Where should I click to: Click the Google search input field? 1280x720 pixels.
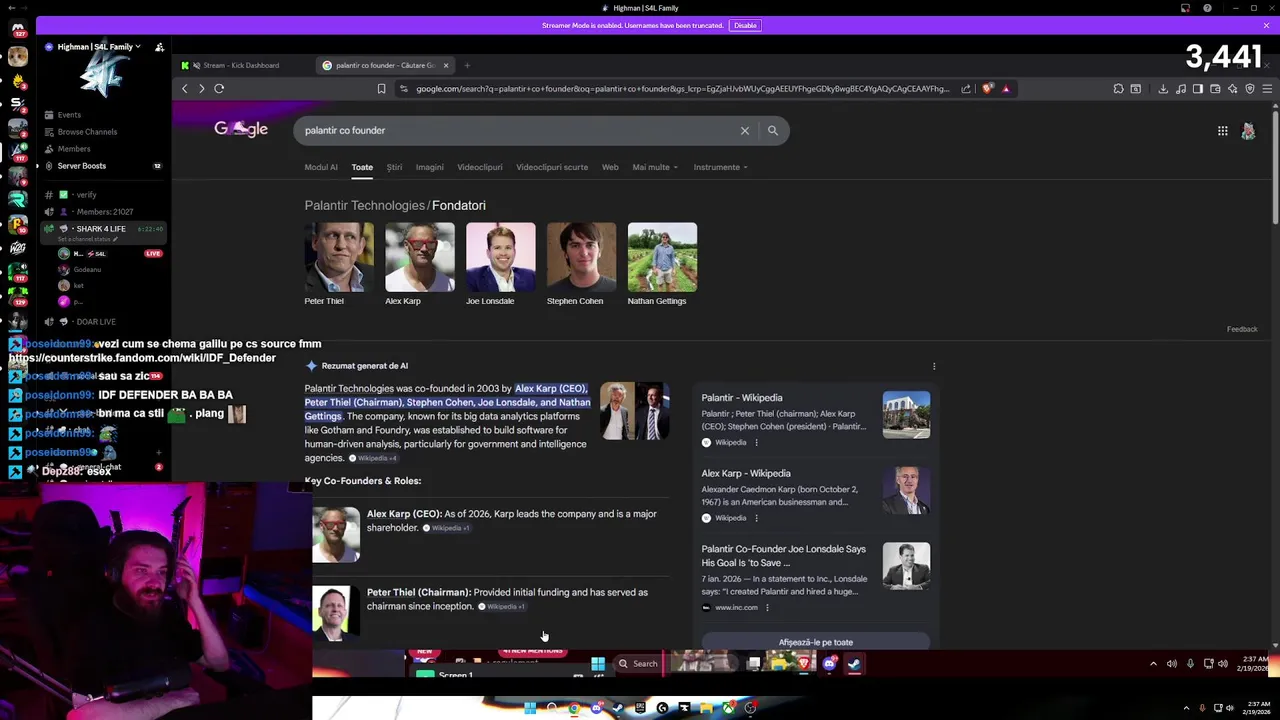coord(515,130)
